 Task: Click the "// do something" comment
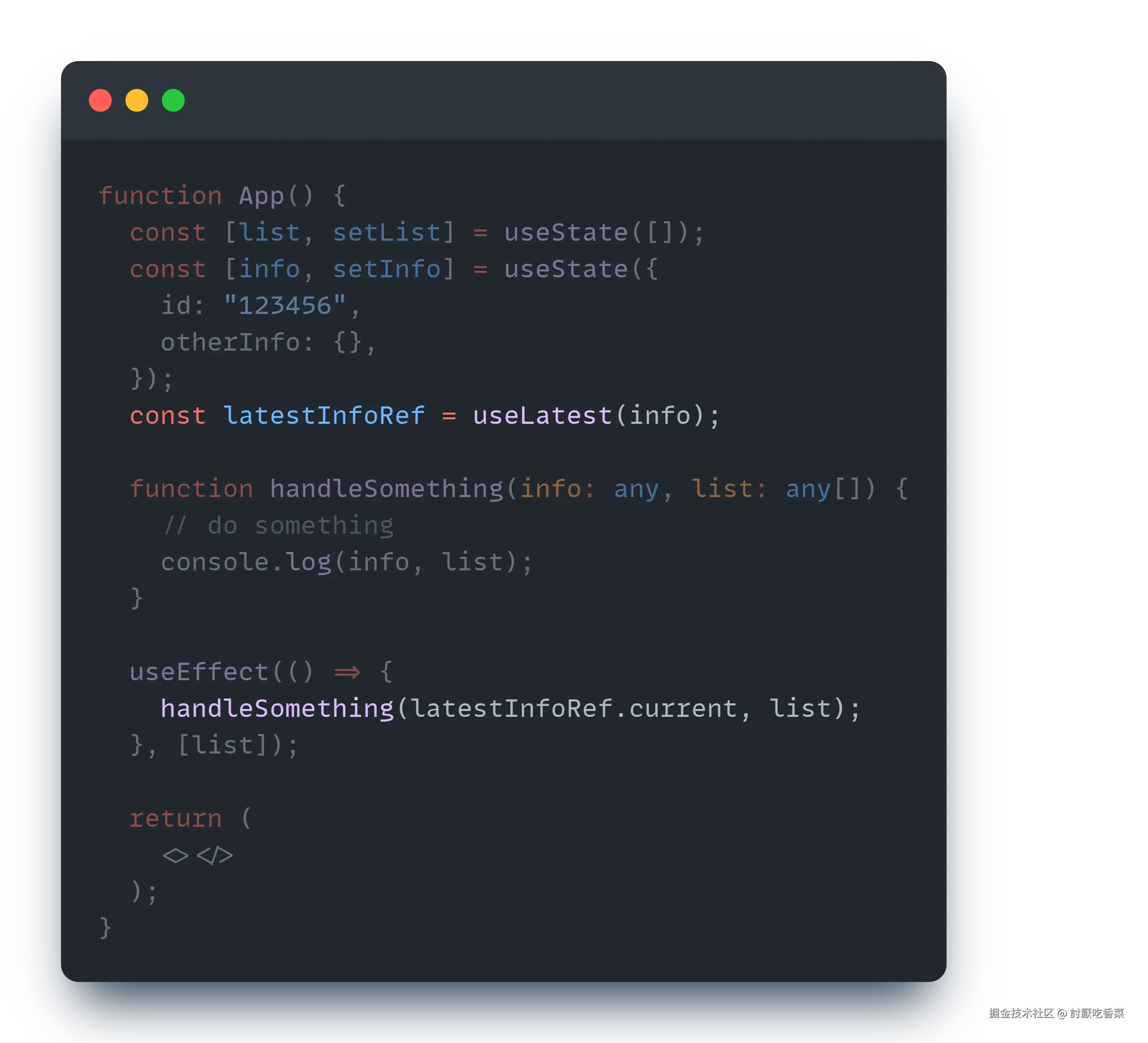(x=278, y=525)
